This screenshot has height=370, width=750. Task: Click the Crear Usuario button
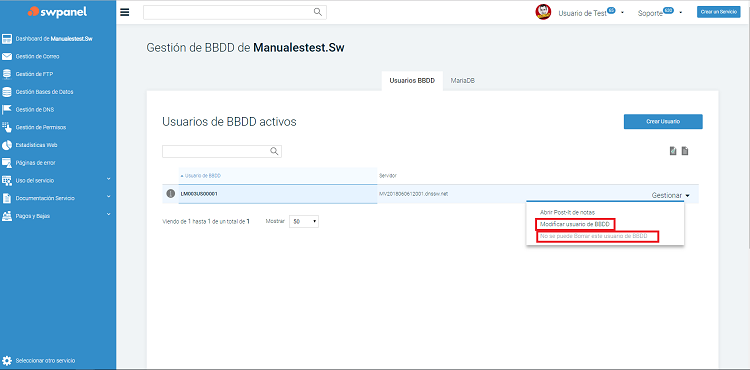[663, 121]
